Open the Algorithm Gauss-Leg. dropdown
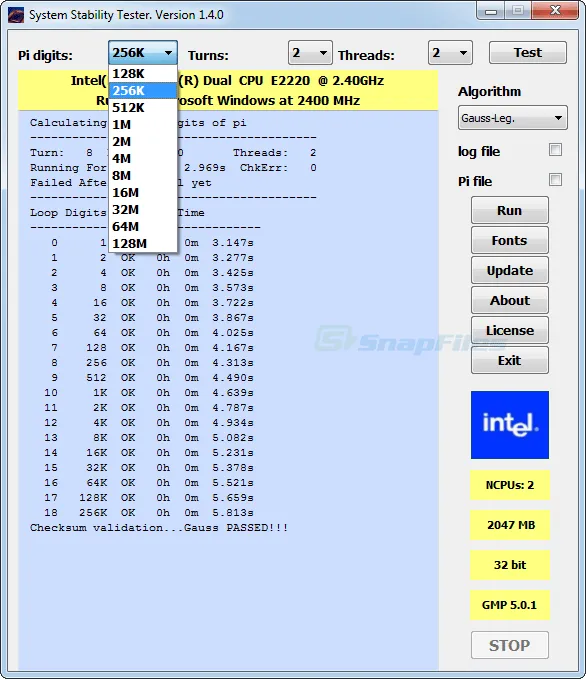The image size is (586, 679). 512,118
